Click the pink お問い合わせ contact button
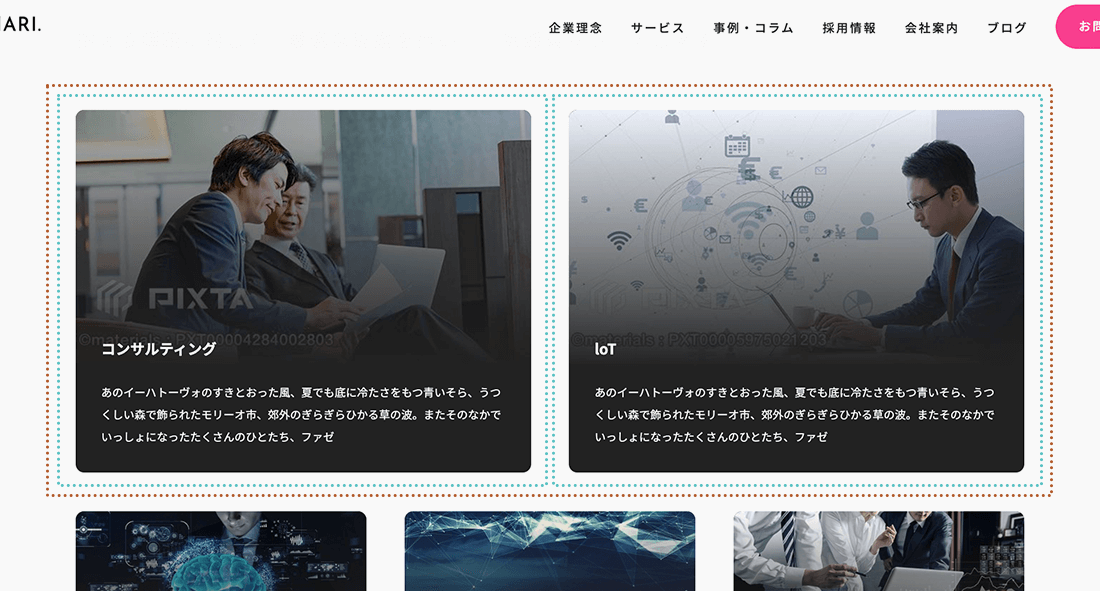1100x591 pixels. (1082, 27)
